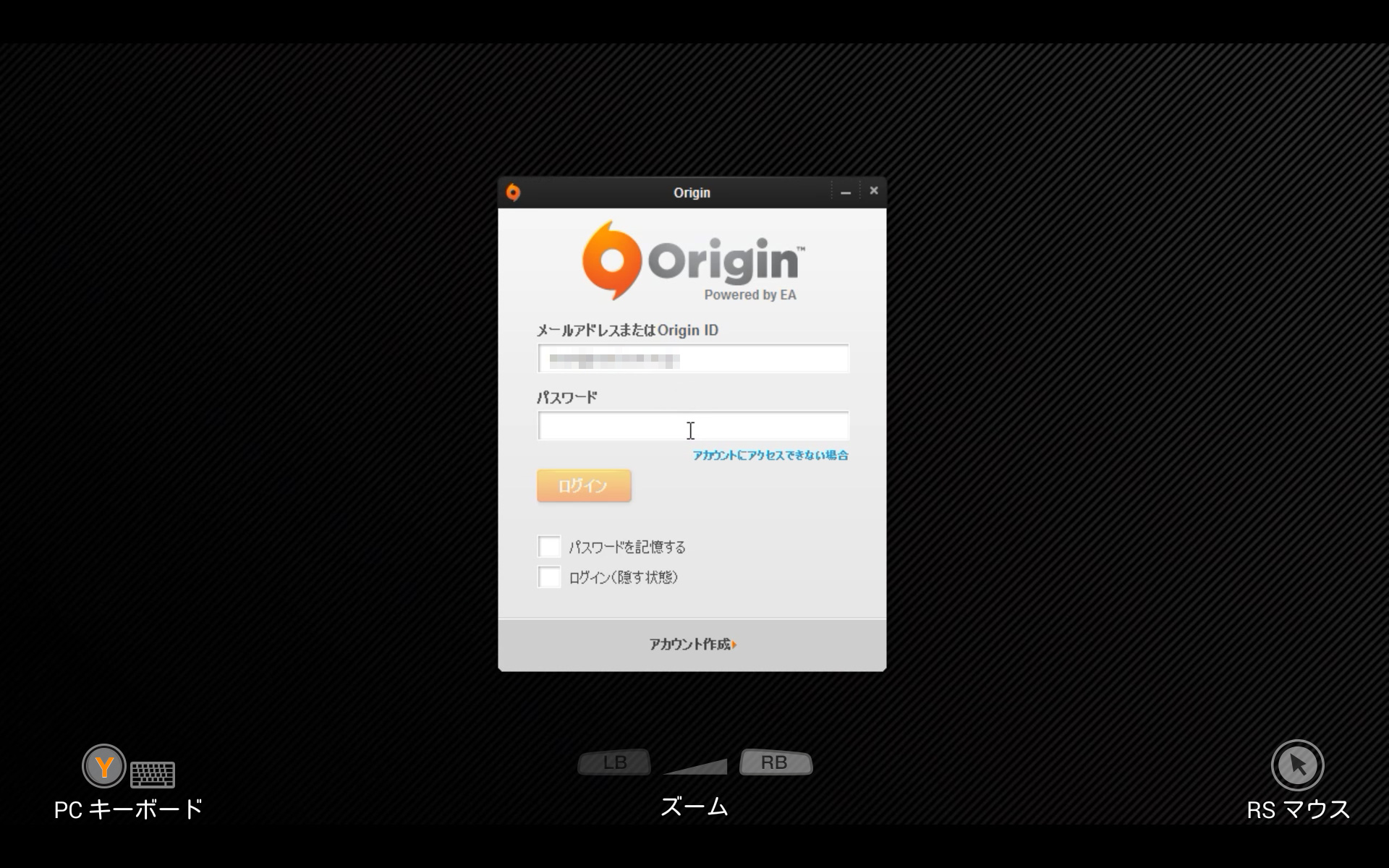Screen dimensions: 1389x868
Task: Click the RS mouse cursor icon
Action: pos(1297,765)
